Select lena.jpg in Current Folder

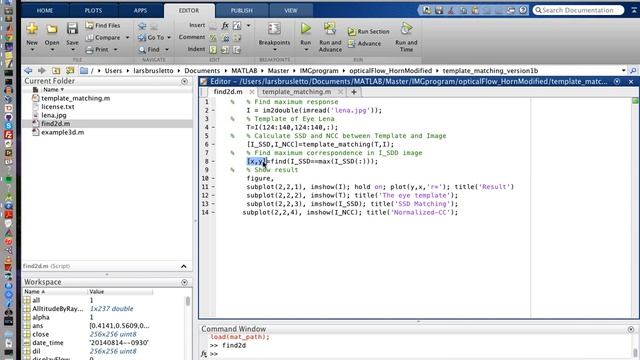click(53, 115)
